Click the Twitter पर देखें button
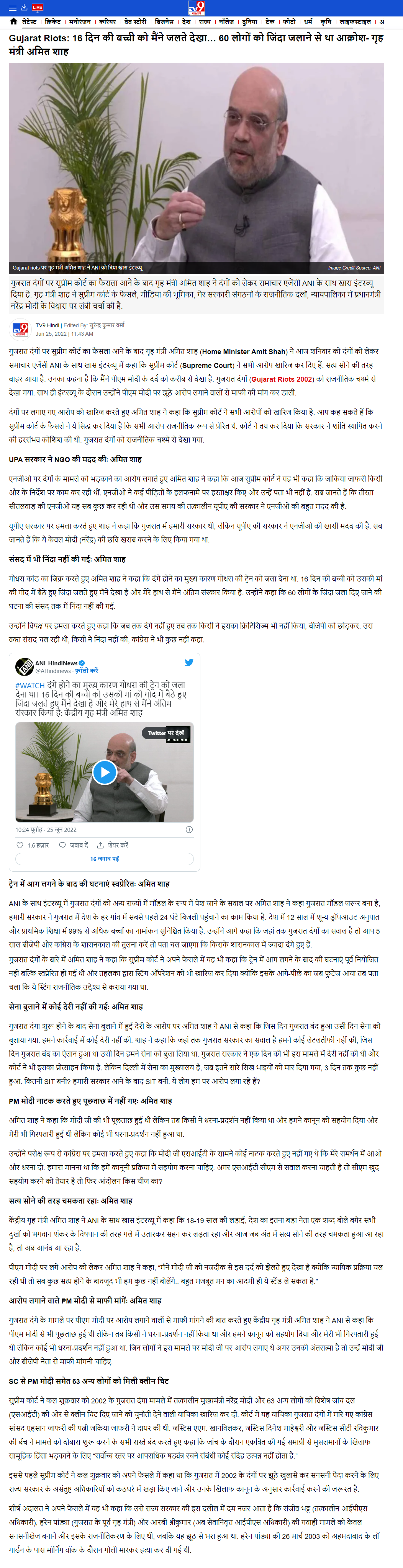403x1568 pixels. click(165, 733)
